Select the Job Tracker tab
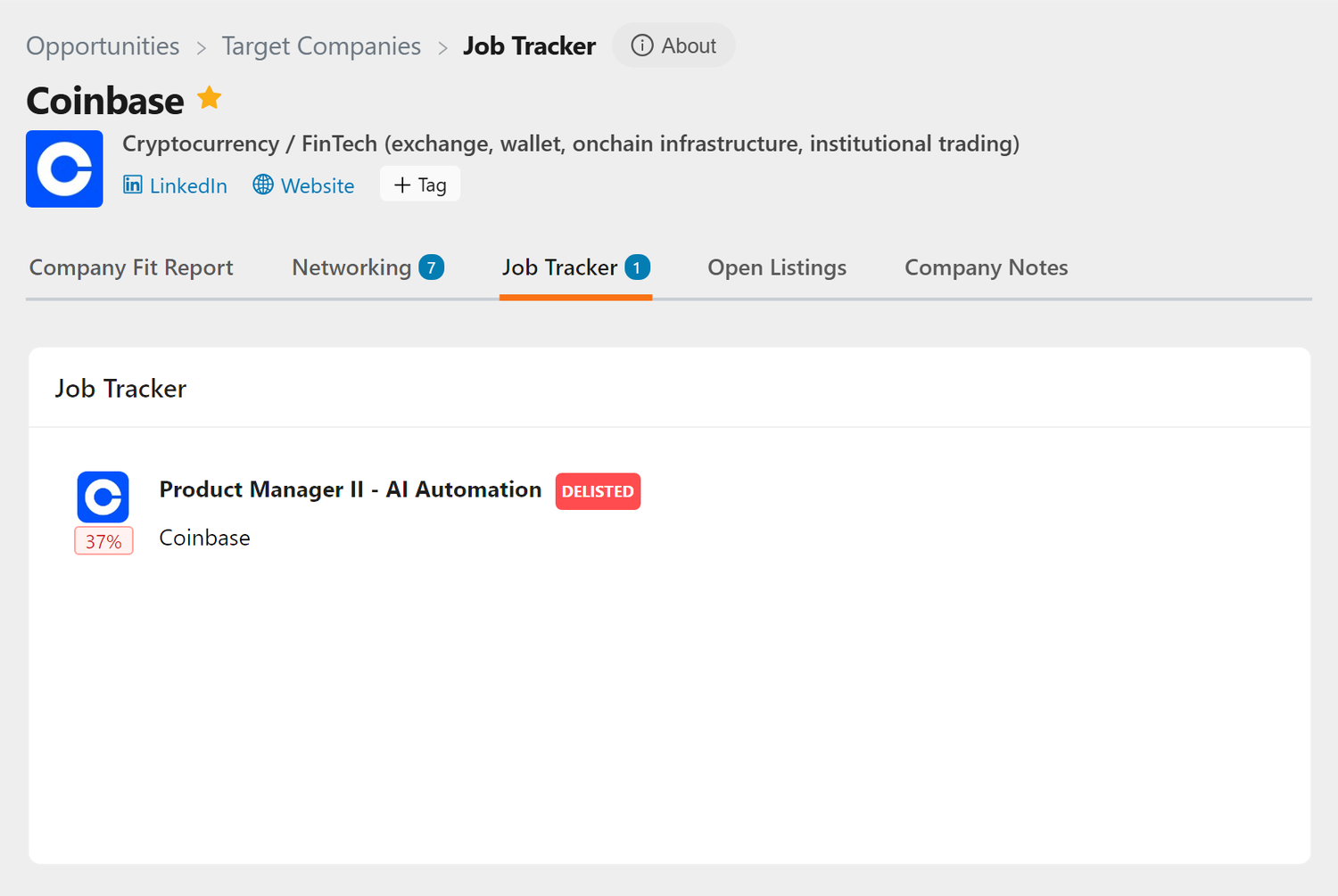The width and height of the screenshot is (1338, 896). [575, 267]
